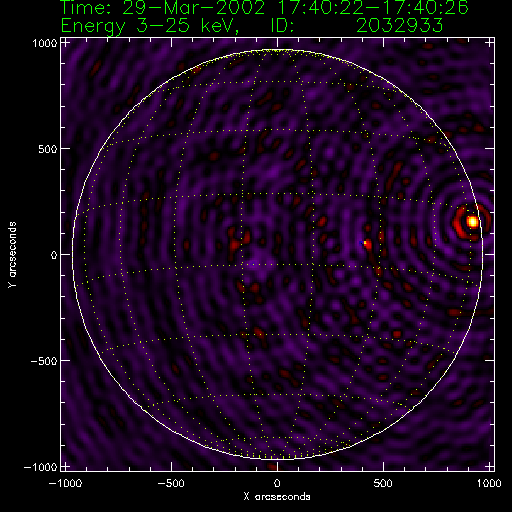Click the Energy 3-25 keV label
The width and height of the screenshot is (512, 512).
(150, 26)
